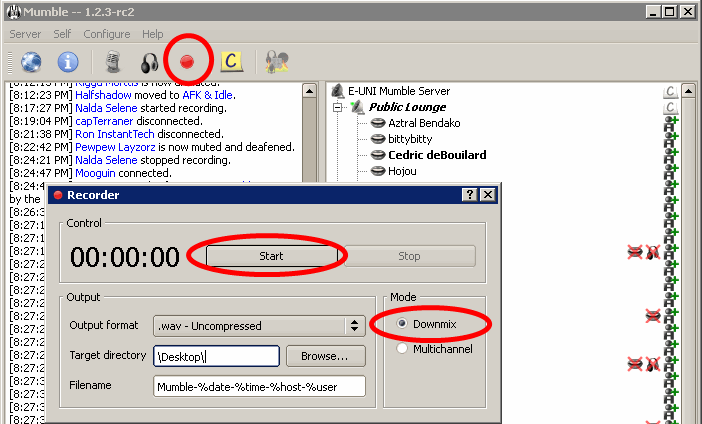Select the Downmix recording mode
This screenshot has width=702, height=424.
pos(403,325)
